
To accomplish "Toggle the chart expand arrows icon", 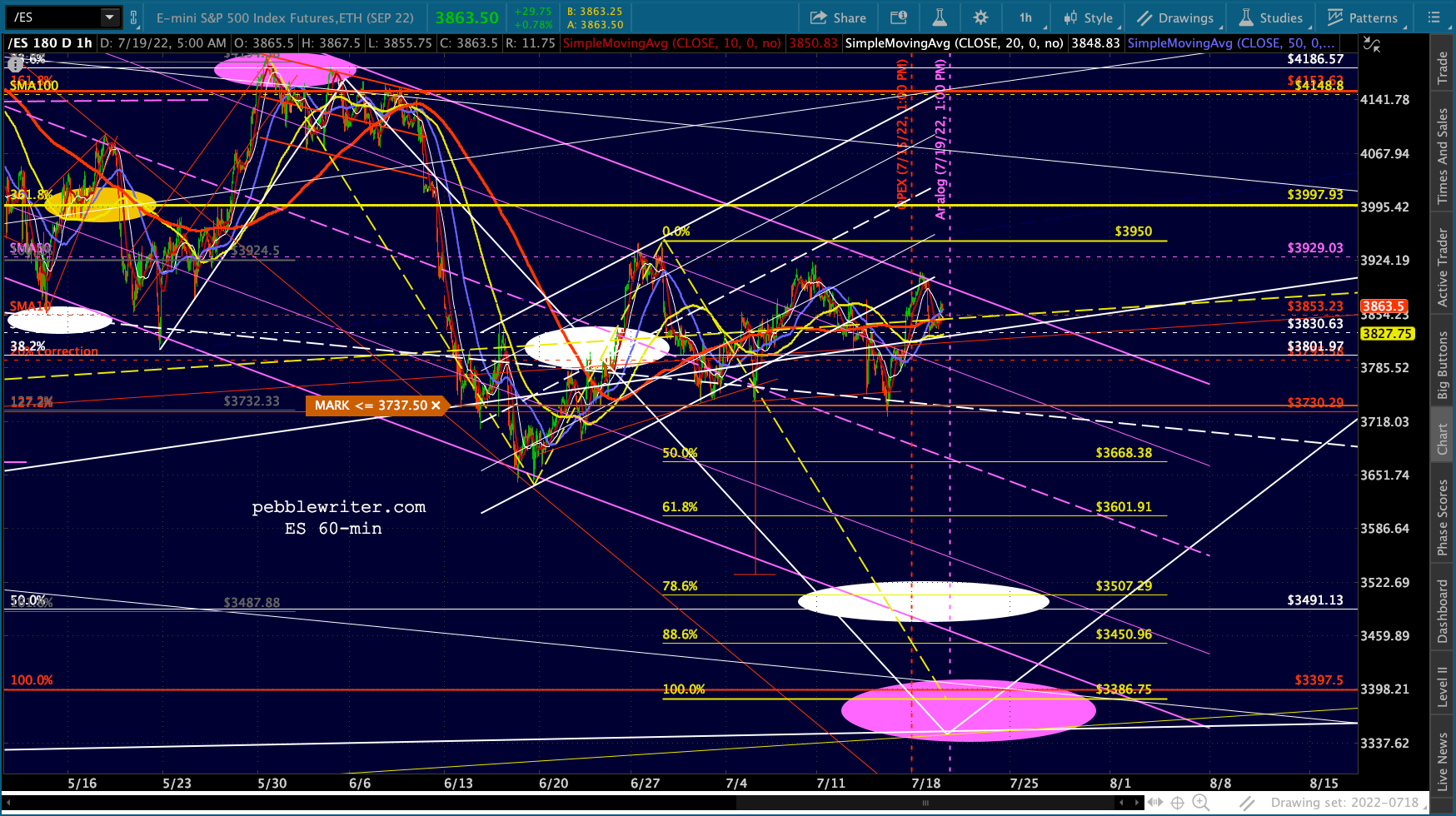I will (1371, 44).
